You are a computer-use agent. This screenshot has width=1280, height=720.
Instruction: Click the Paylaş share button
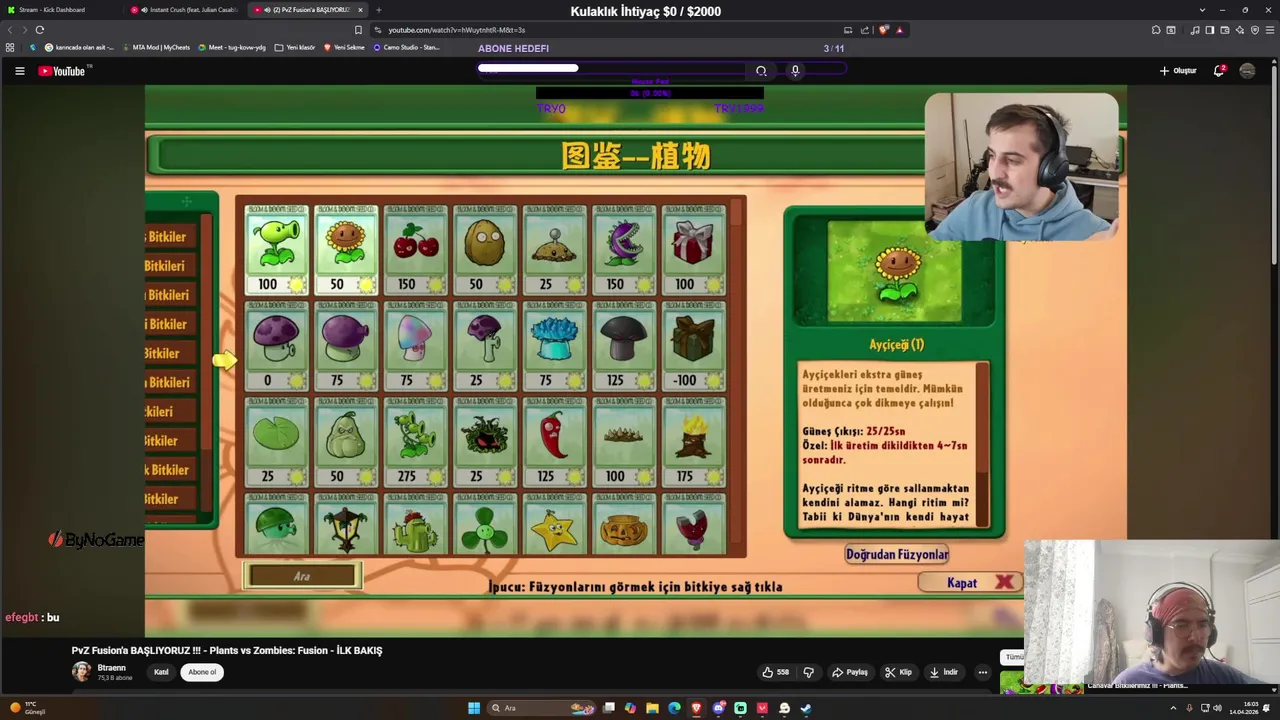[x=850, y=672]
